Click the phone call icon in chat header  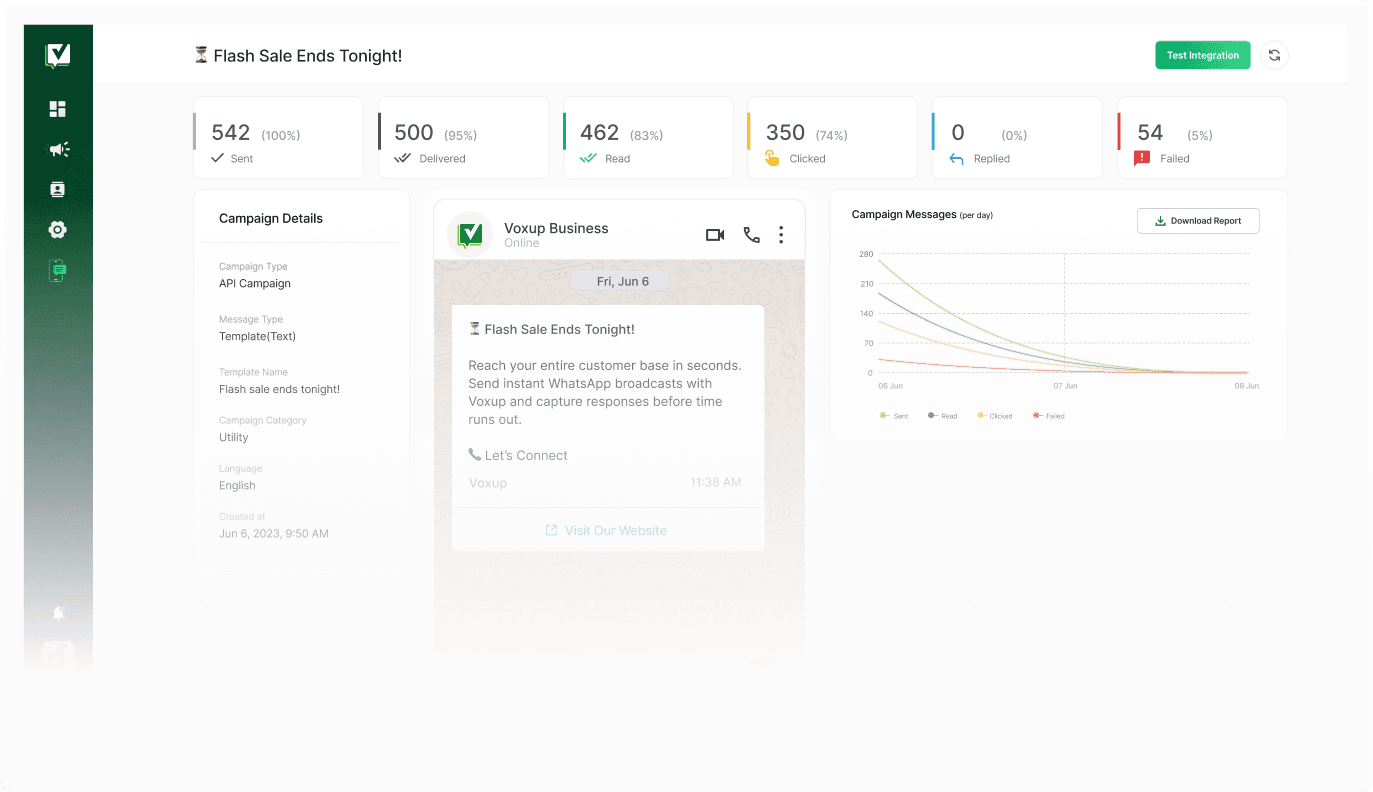(751, 235)
